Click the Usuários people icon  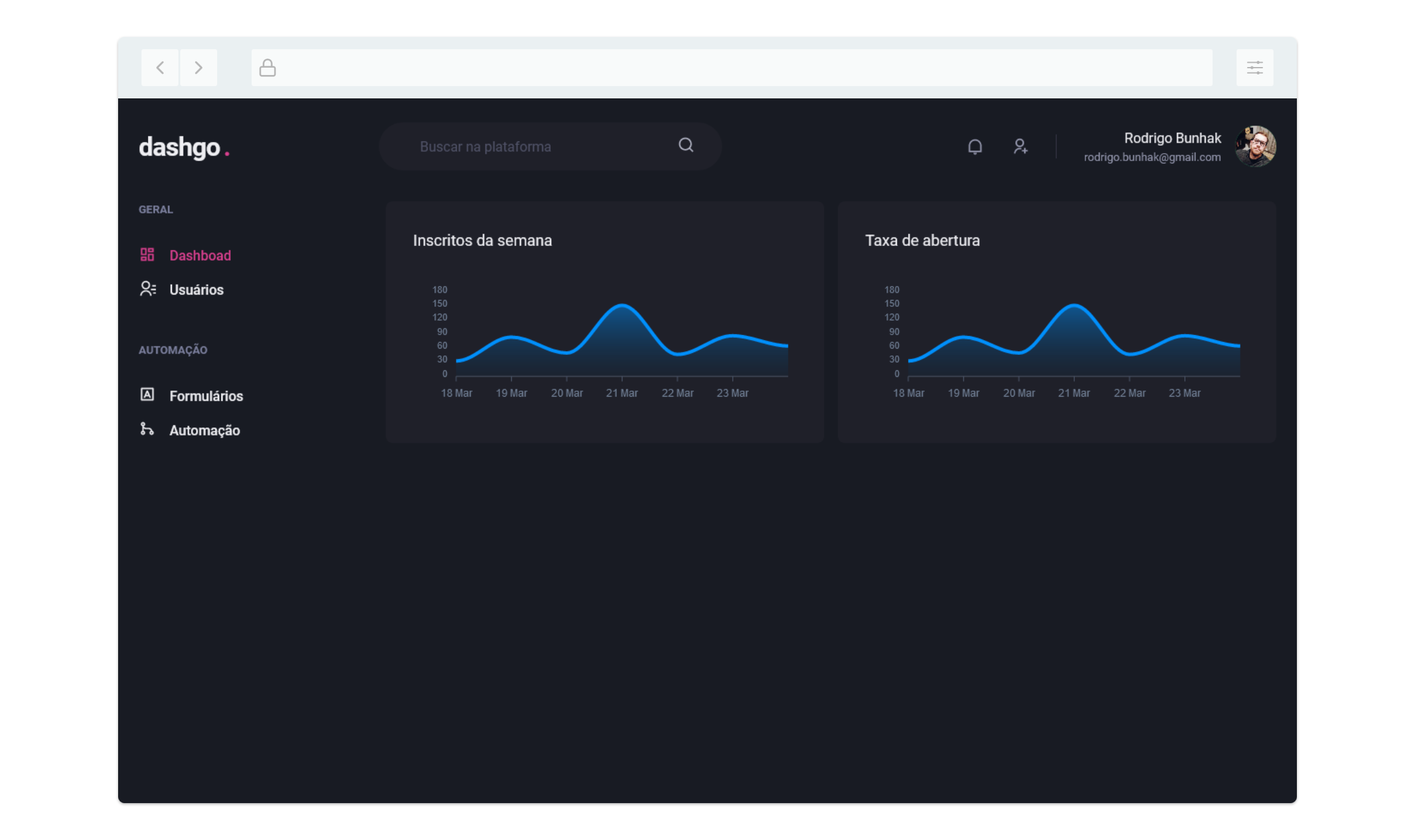coord(148,288)
